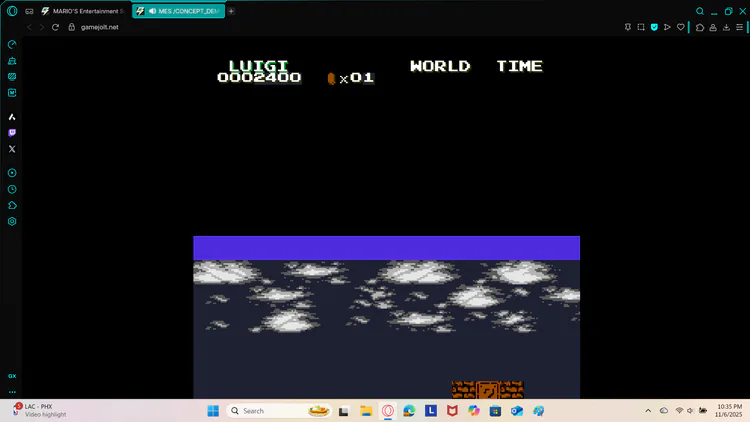The height and width of the screenshot is (422, 750).
Task: Open sidebar setup three-dots menu
Action: tap(12, 392)
